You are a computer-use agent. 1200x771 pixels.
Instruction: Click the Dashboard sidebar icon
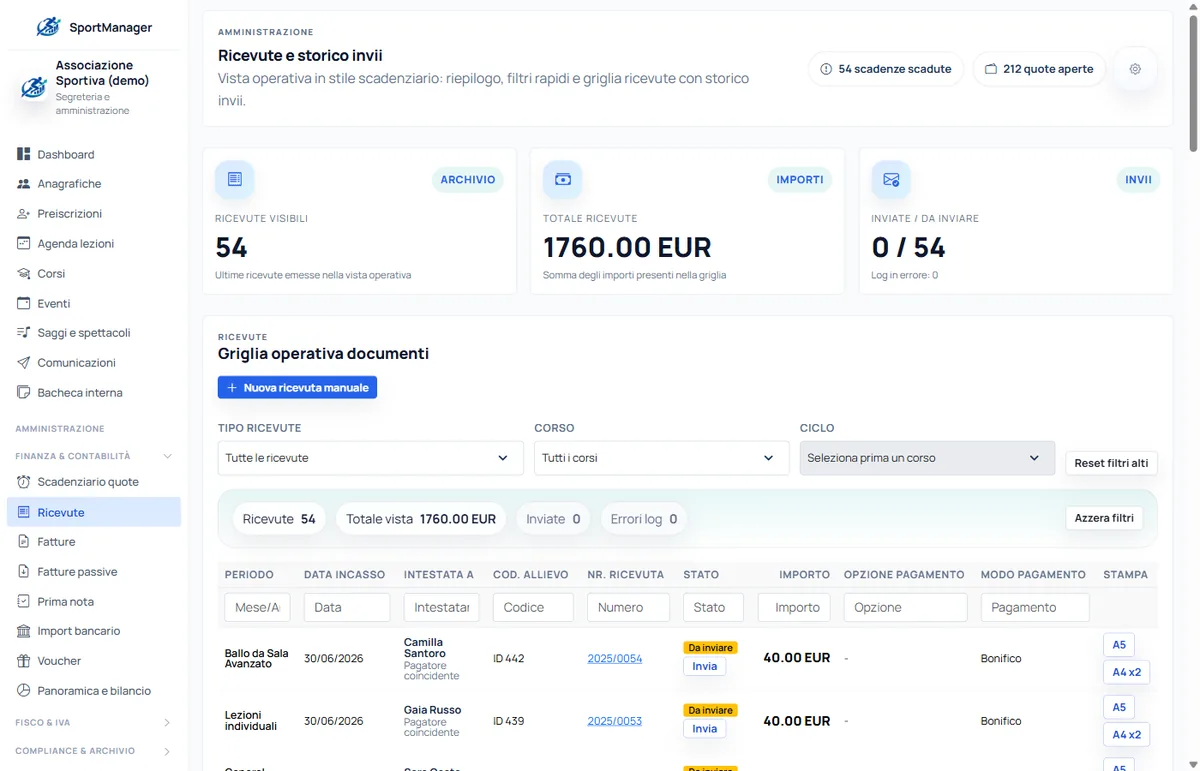click(x=24, y=154)
